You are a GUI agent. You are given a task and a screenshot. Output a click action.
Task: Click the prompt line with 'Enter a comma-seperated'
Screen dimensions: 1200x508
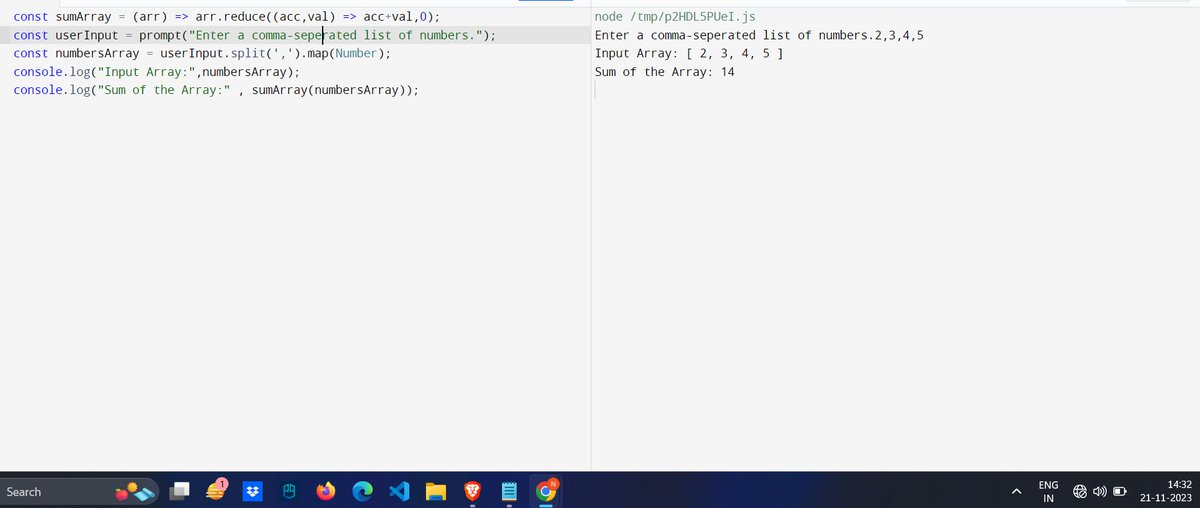click(x=254, y=35)
